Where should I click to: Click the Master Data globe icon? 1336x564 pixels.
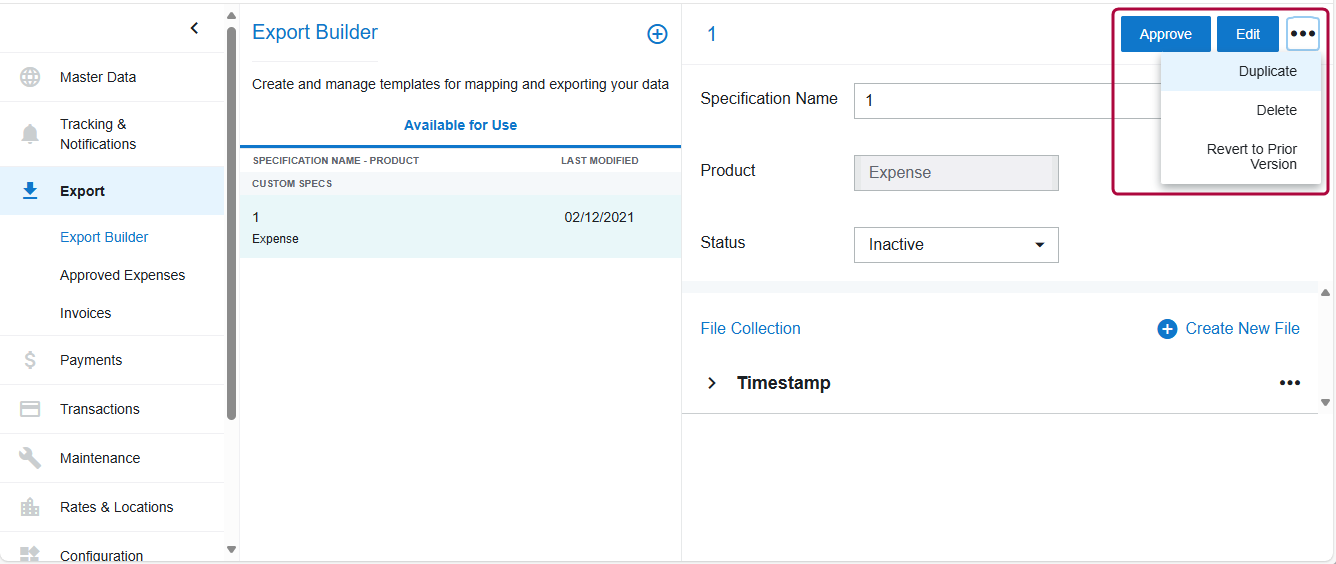30,77
